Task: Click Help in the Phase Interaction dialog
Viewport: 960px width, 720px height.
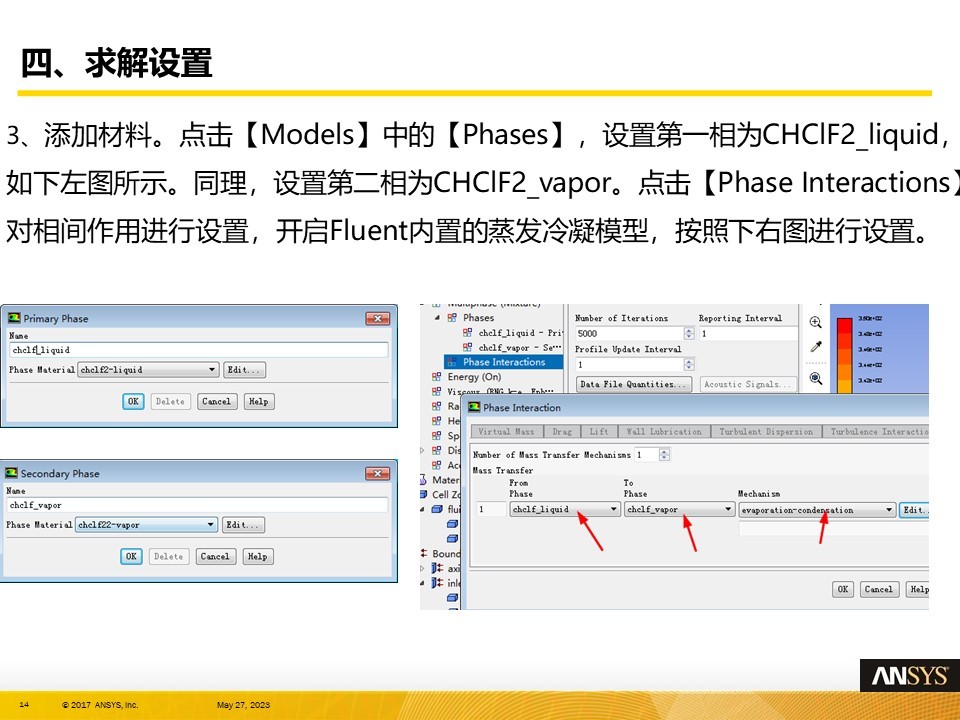Action: [x=917, y=589]
